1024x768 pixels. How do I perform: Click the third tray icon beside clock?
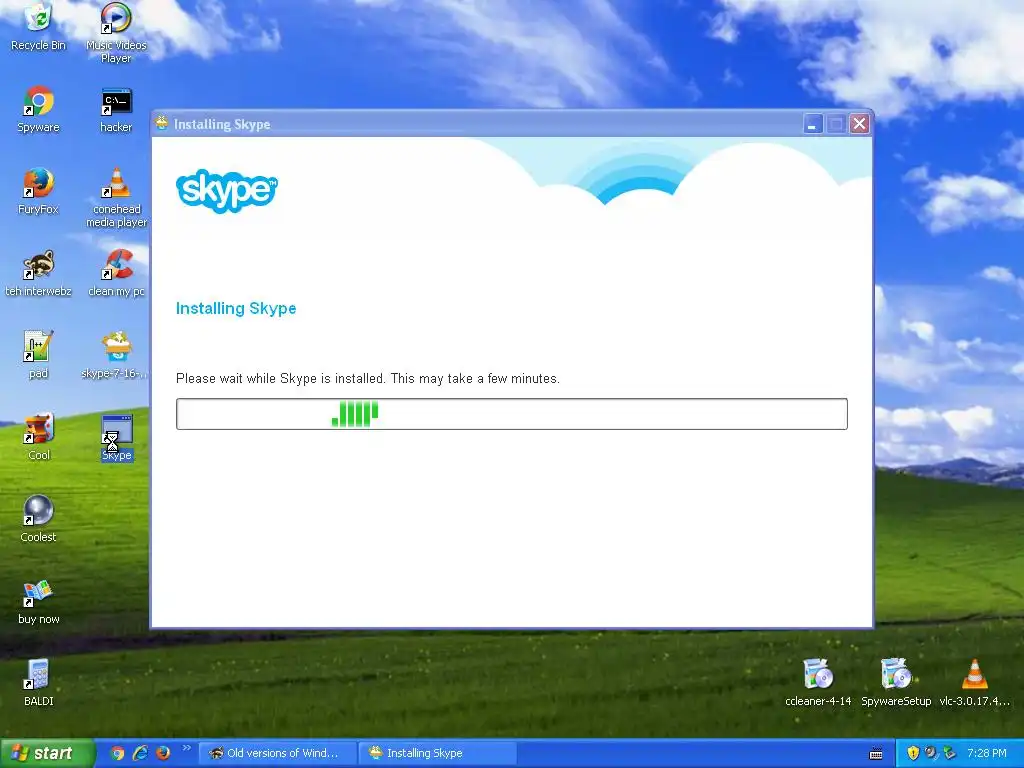949,753
